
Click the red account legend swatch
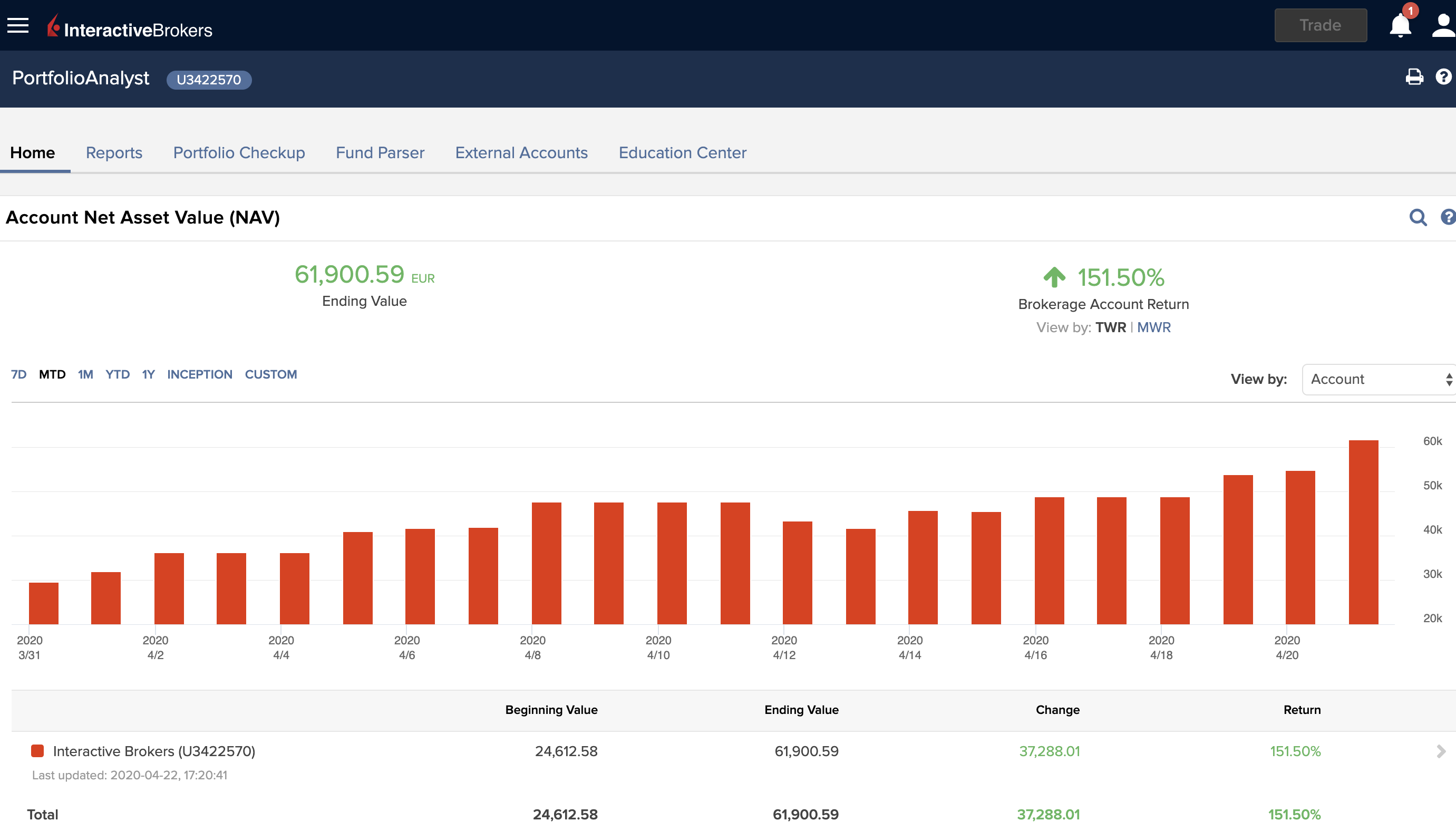coord(37,751)
